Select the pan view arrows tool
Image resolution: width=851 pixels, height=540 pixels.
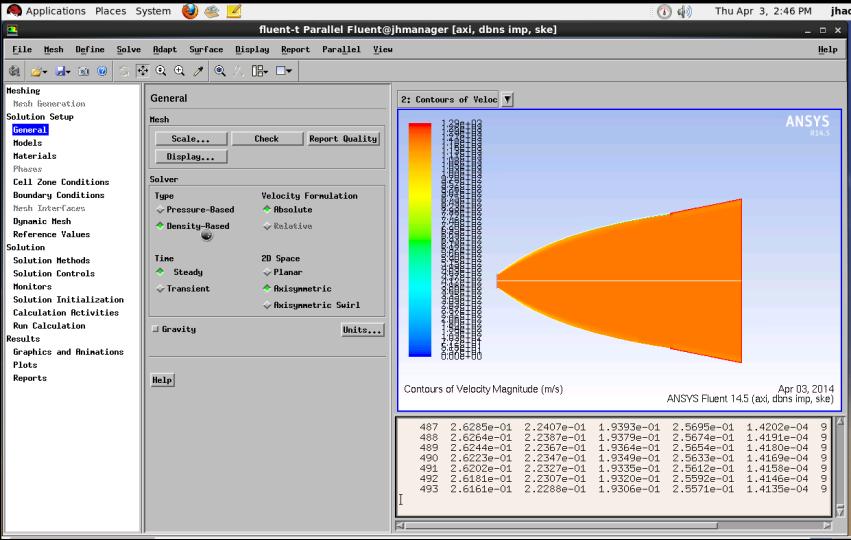[143, 71]
